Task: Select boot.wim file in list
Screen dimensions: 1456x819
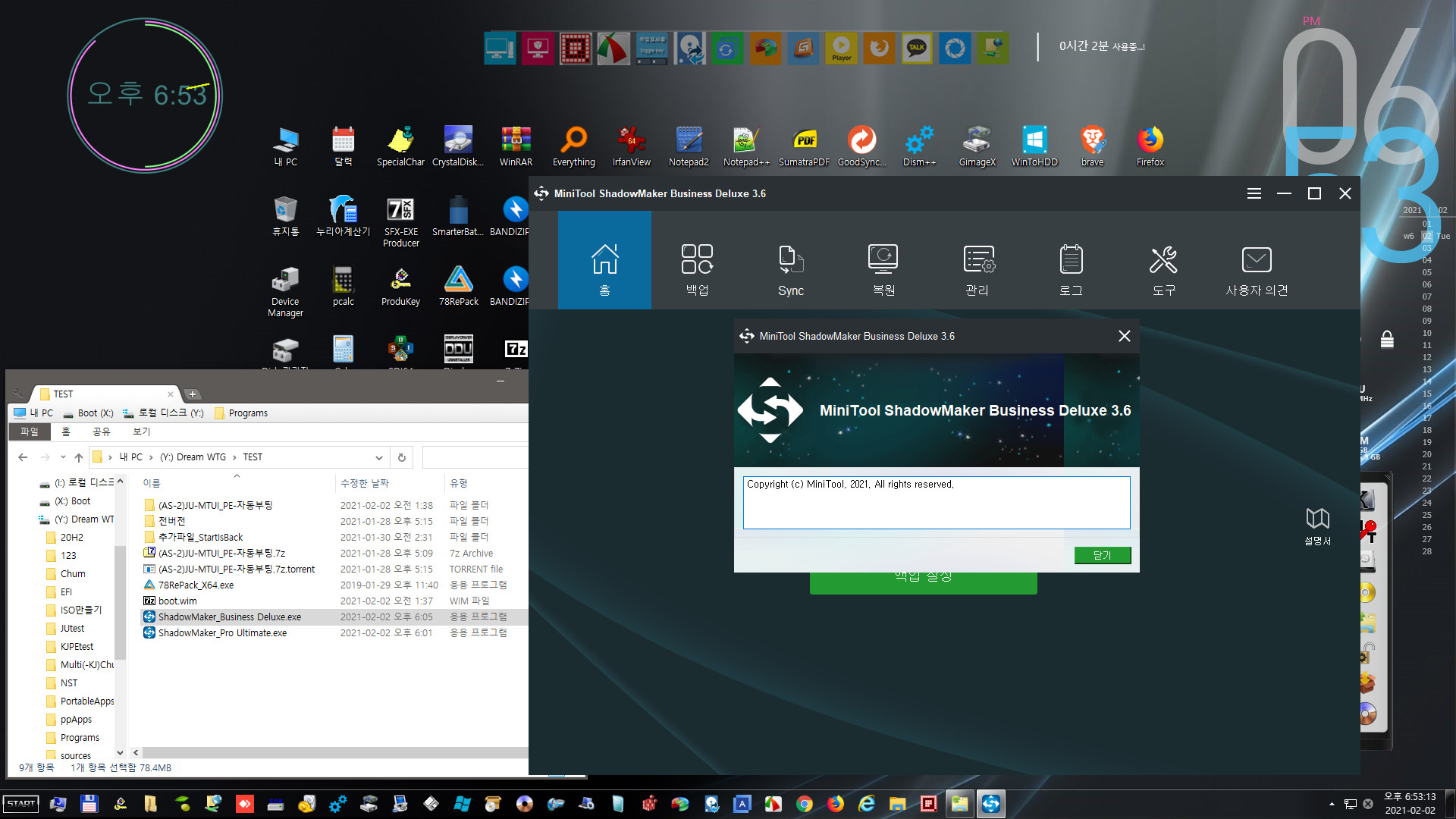Action: [177, 601]
